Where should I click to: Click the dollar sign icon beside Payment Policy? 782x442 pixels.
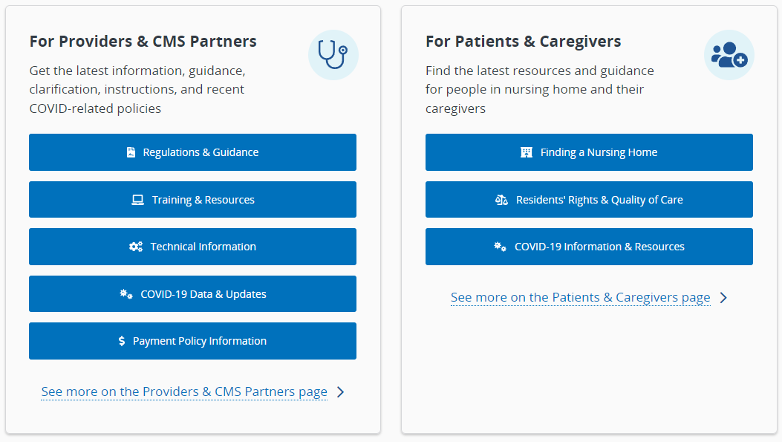[x=121, y=341]
